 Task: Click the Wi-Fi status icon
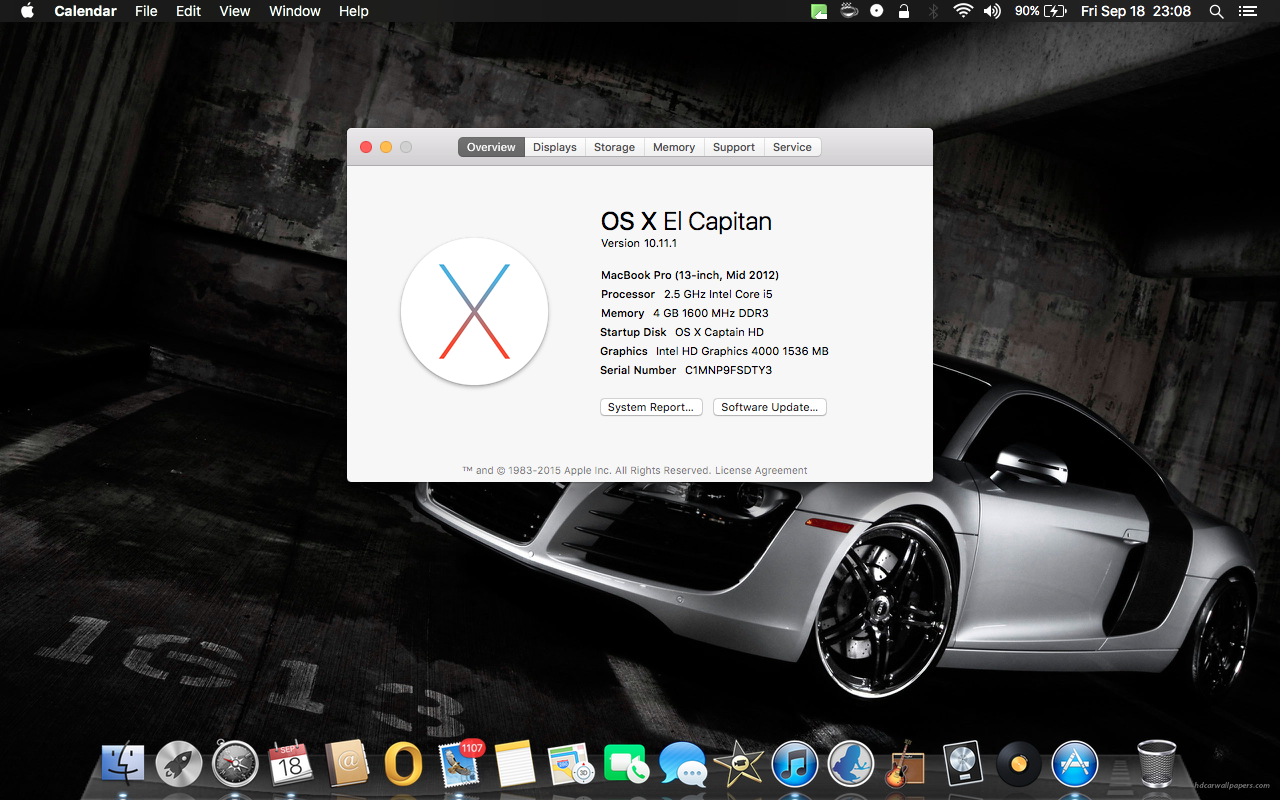[963, 11]
